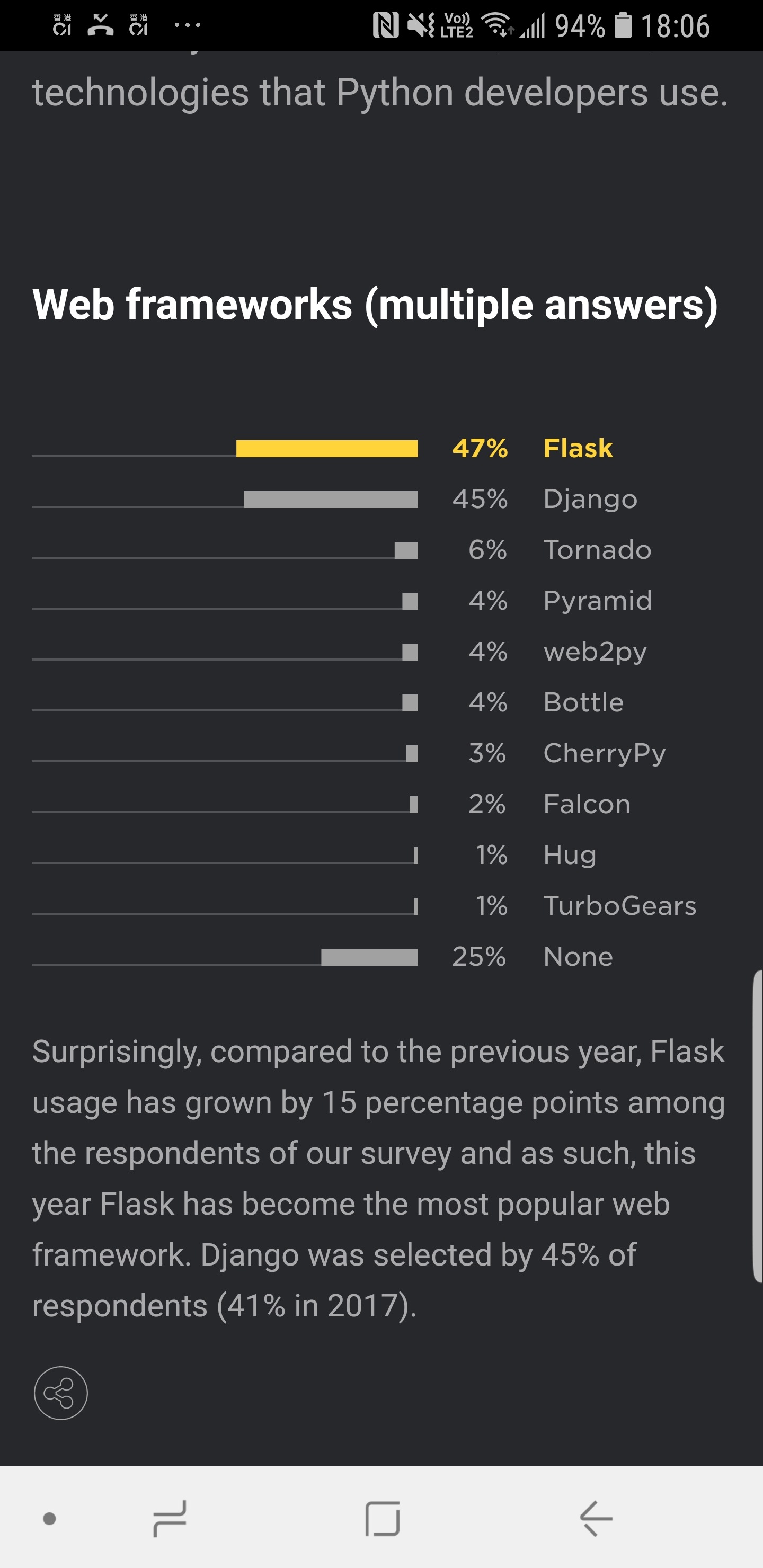Viewport: 763px width, 1568px height.
Task: Tap the small dot in navigation bar
Action: click(50, 1519)
